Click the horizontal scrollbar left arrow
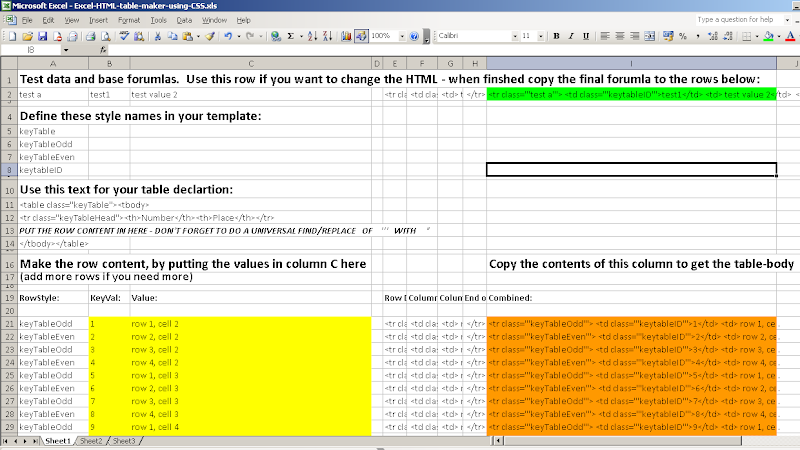Screen dimensions: 800x450 coord(499,440)
